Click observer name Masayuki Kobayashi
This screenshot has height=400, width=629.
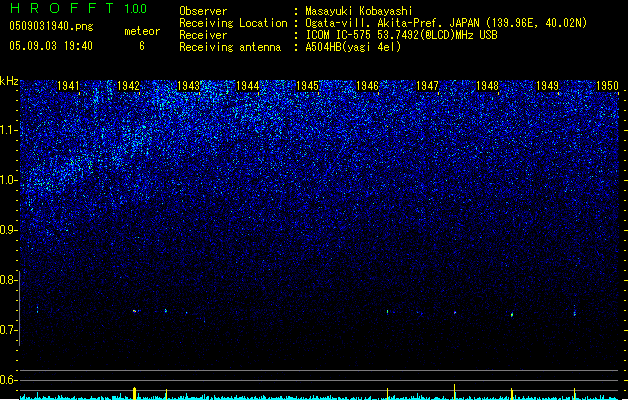pyautogui.click(x=359, y=11)
